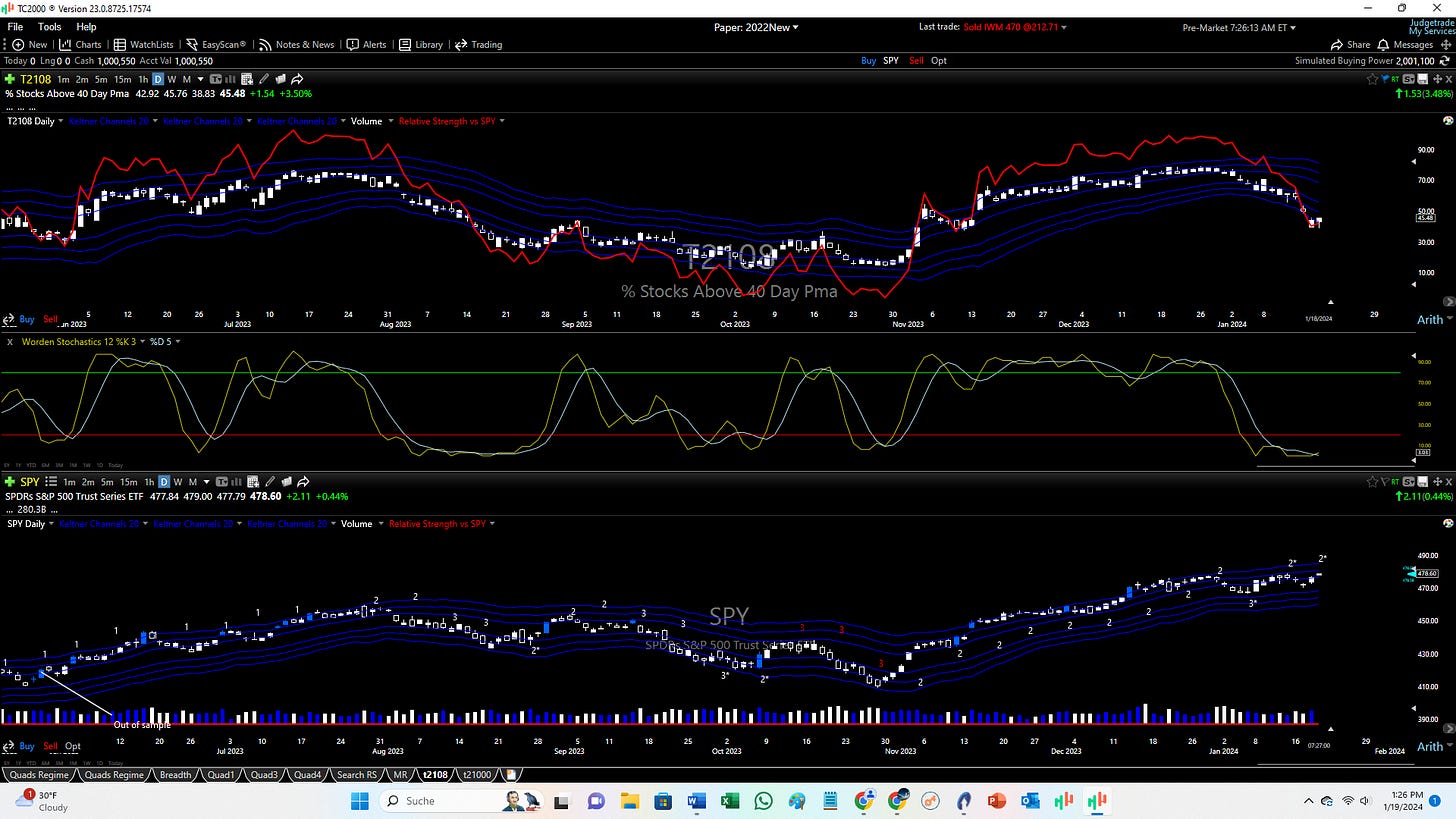Click the share arrow icon on the SPY toolbar
Image resolution: width=1456 pixels, height=819 pixels.
[x=303, y=482]
